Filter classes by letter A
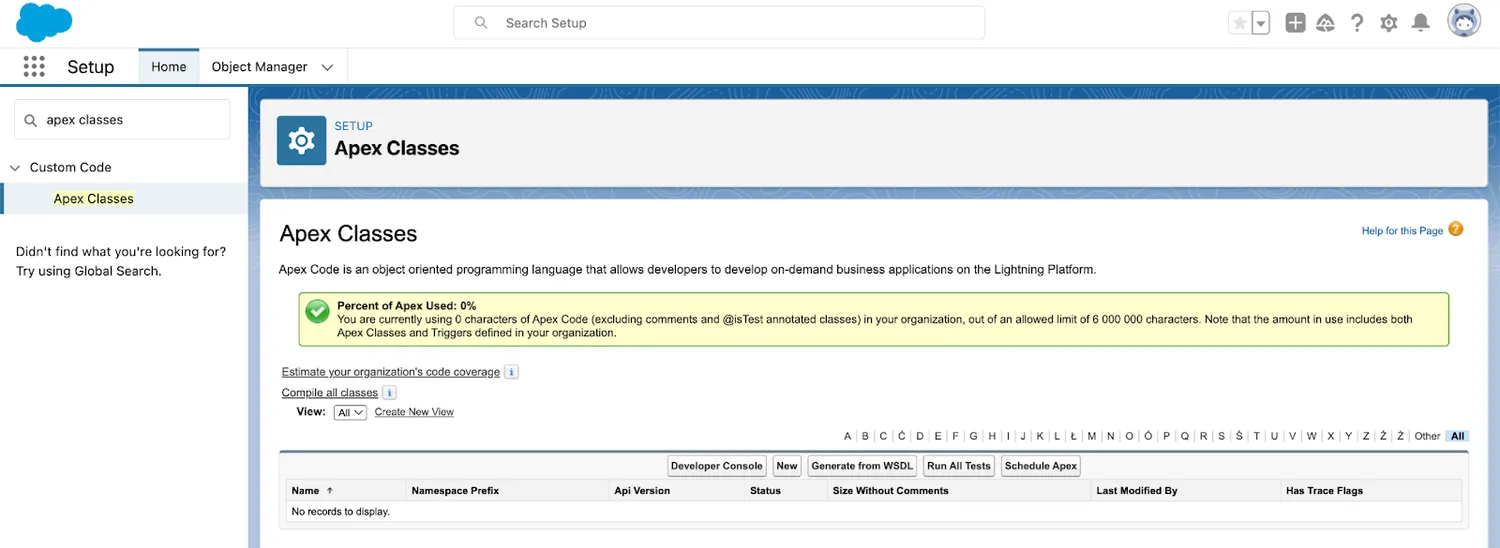Screen dimensions: 1500x548 tap(847, 436)
